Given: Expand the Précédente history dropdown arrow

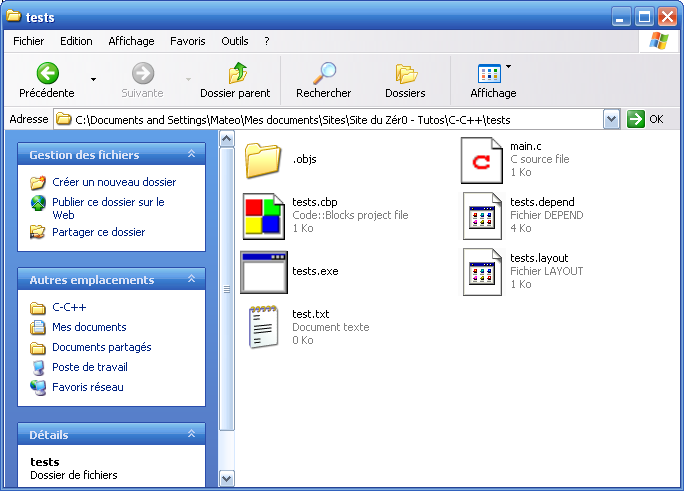Looking at the screenshot, I should (x=94, y=78).
